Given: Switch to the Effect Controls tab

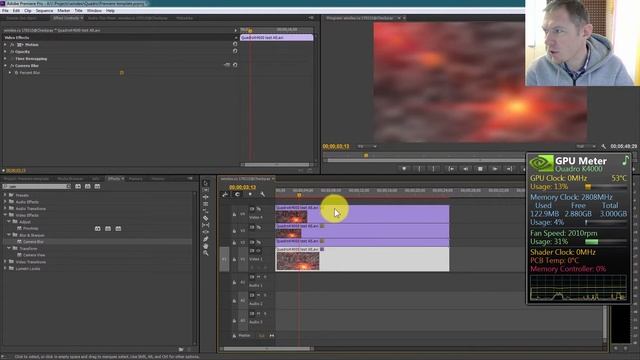Looking at the screenshot, I should point(66,18).
